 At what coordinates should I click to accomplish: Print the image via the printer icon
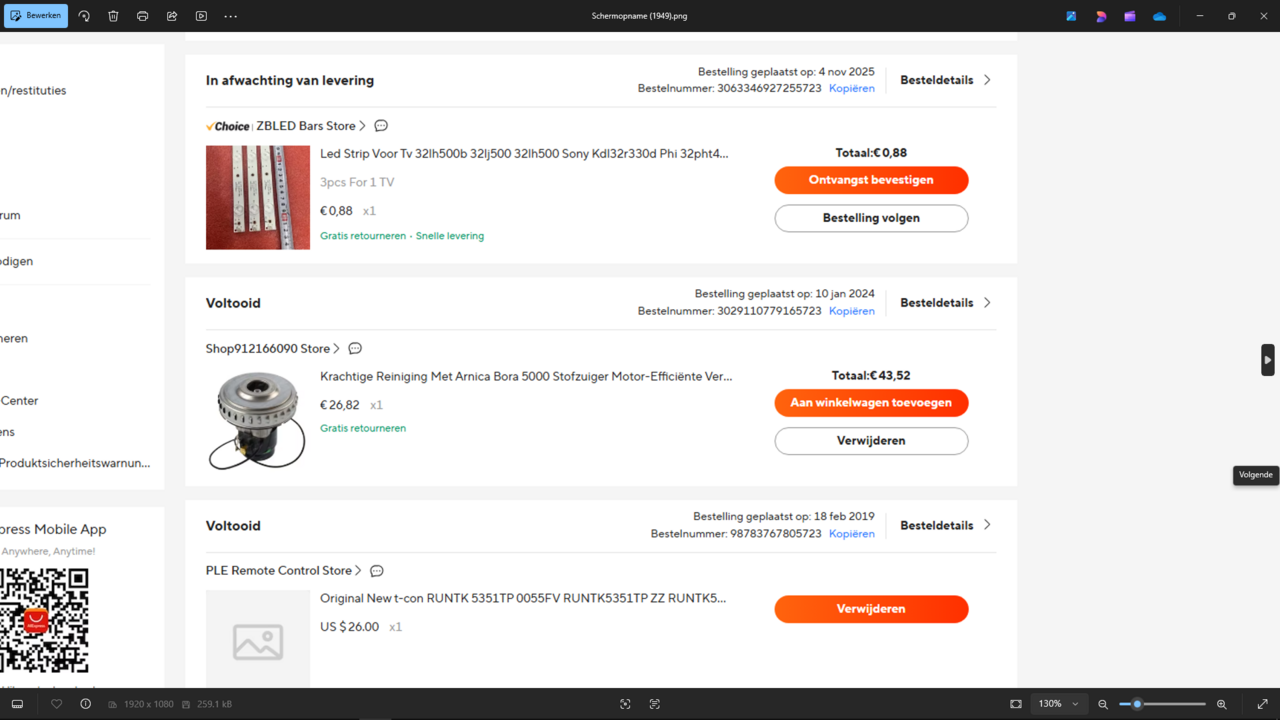click(142, 16)
